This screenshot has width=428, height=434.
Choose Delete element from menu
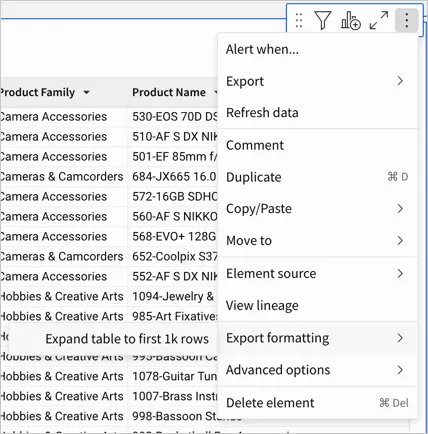point(318,403)
